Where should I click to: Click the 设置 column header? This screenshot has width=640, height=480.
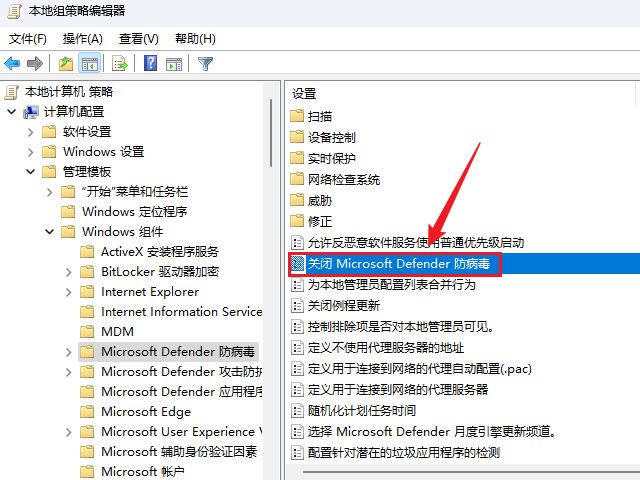pyautogui.click(x=304, y=94)
